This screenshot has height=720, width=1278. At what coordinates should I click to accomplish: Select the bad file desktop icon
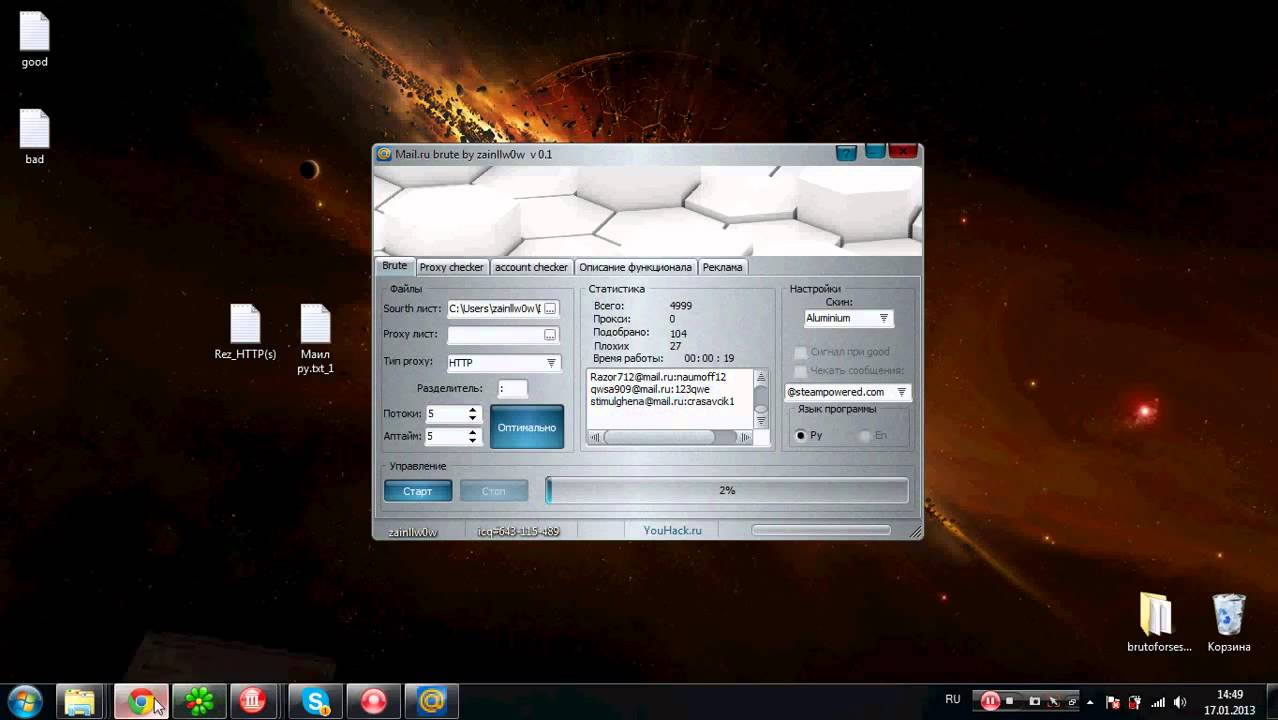(34, 137)
